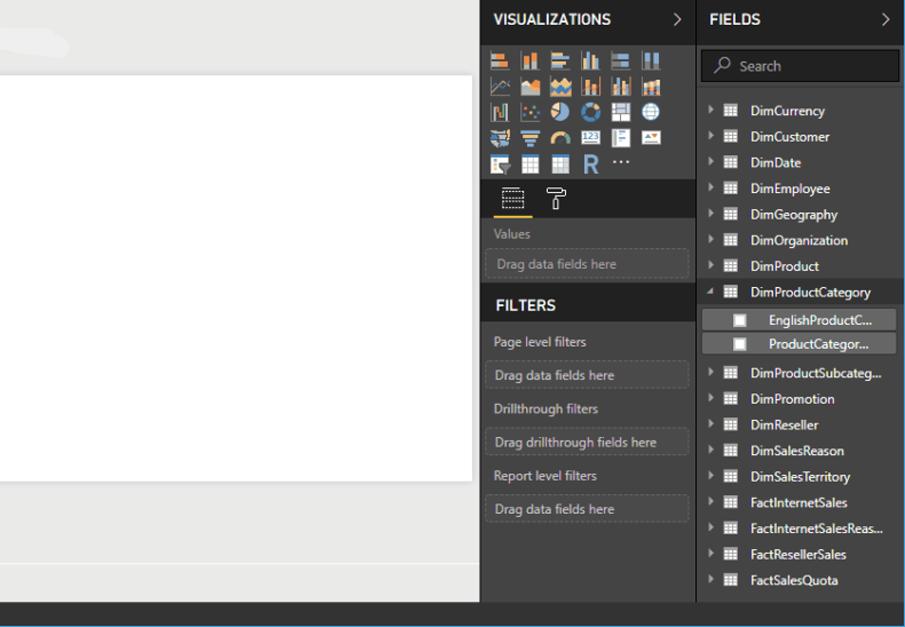Screen dimensions: 905x627
Task: Insert a Card (123) visual
Action: tap(590, 138)
